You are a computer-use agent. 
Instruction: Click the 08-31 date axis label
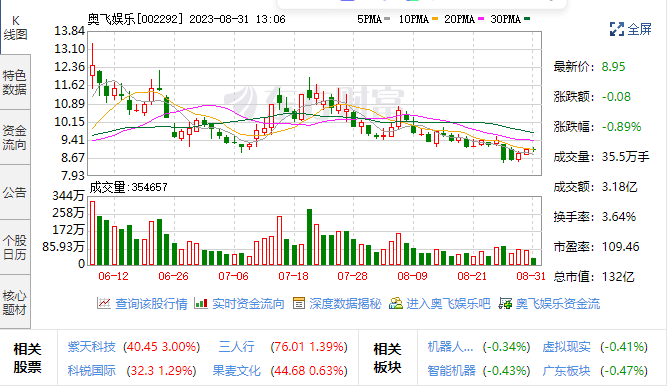531,276
